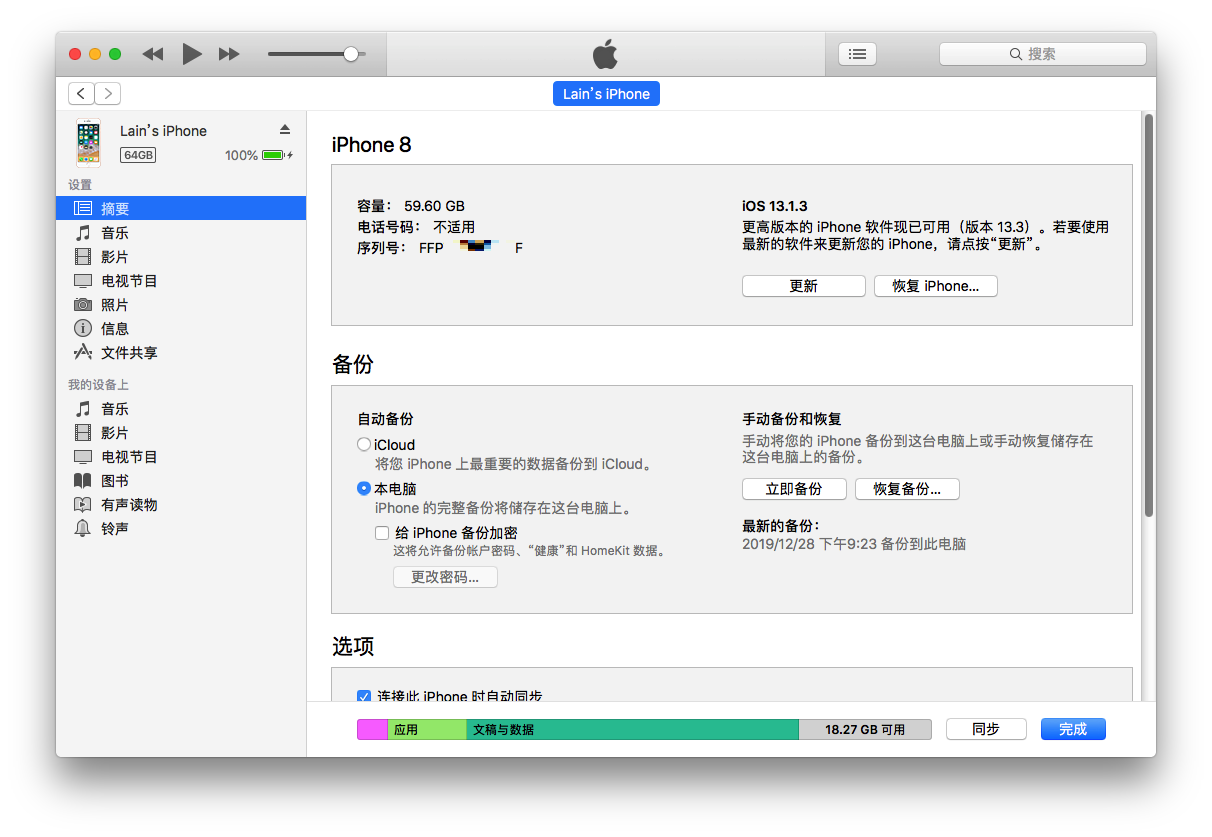Select the iCloud backup radio button
Screen dimensions: 1212x837
coord(364,445)
